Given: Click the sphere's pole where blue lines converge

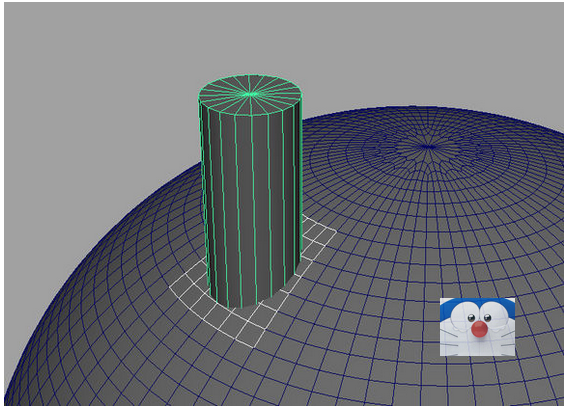Looking at the screenshot, I should [x=428, y=147].
